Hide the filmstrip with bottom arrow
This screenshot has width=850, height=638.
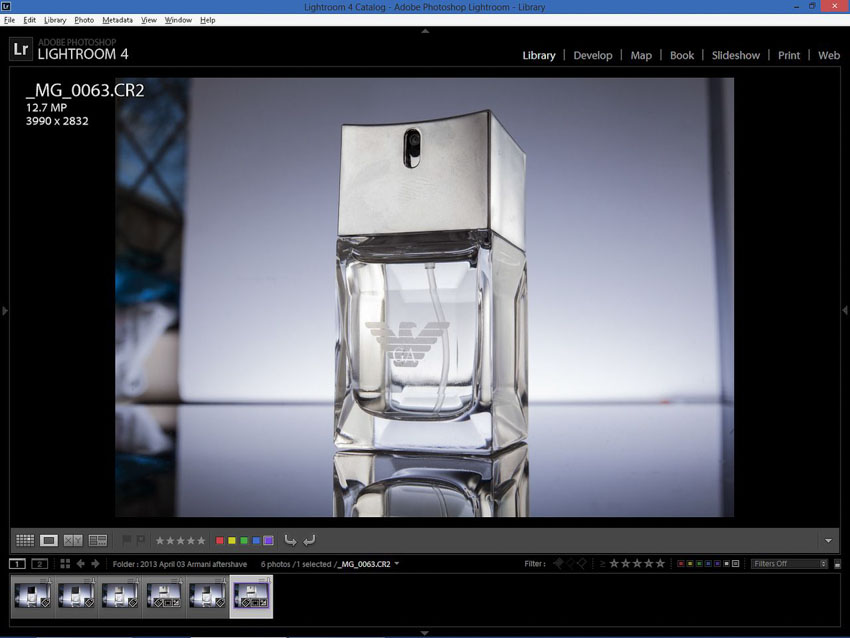point(425,633)
